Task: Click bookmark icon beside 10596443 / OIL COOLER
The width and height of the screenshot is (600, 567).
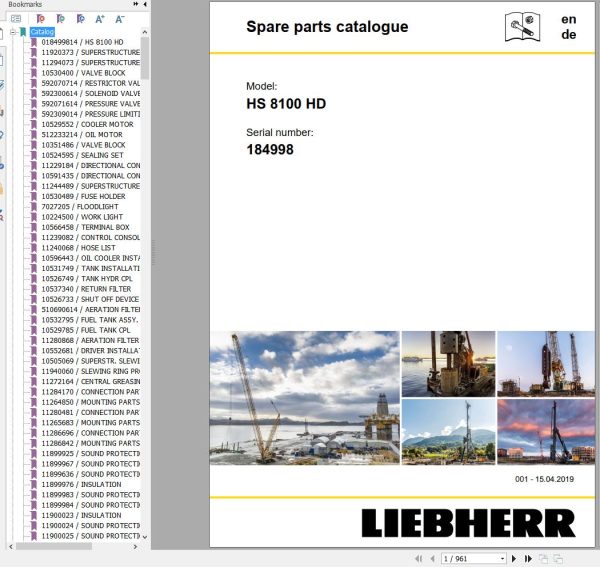Action: point(34,258)
